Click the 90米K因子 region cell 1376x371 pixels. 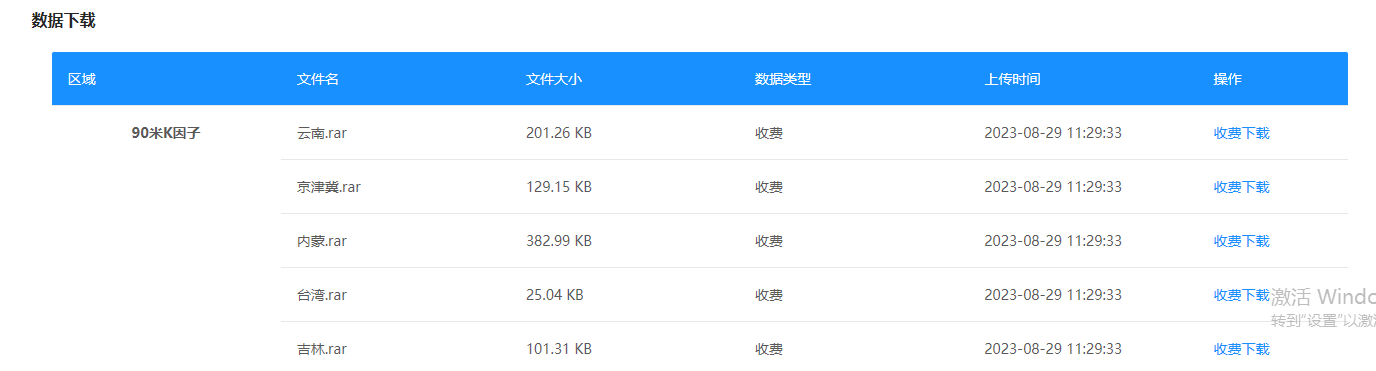tap(166, 133)
